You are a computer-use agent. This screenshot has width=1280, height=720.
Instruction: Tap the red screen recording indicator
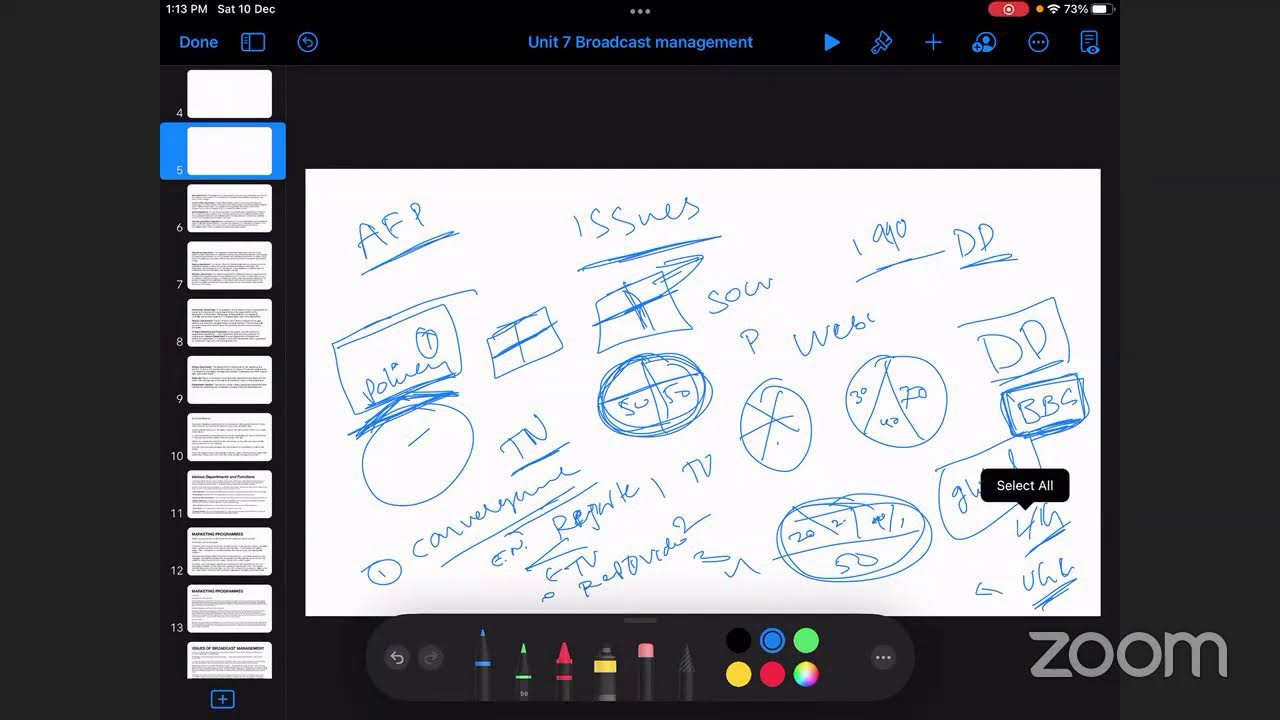click(x=1009, y=9)
